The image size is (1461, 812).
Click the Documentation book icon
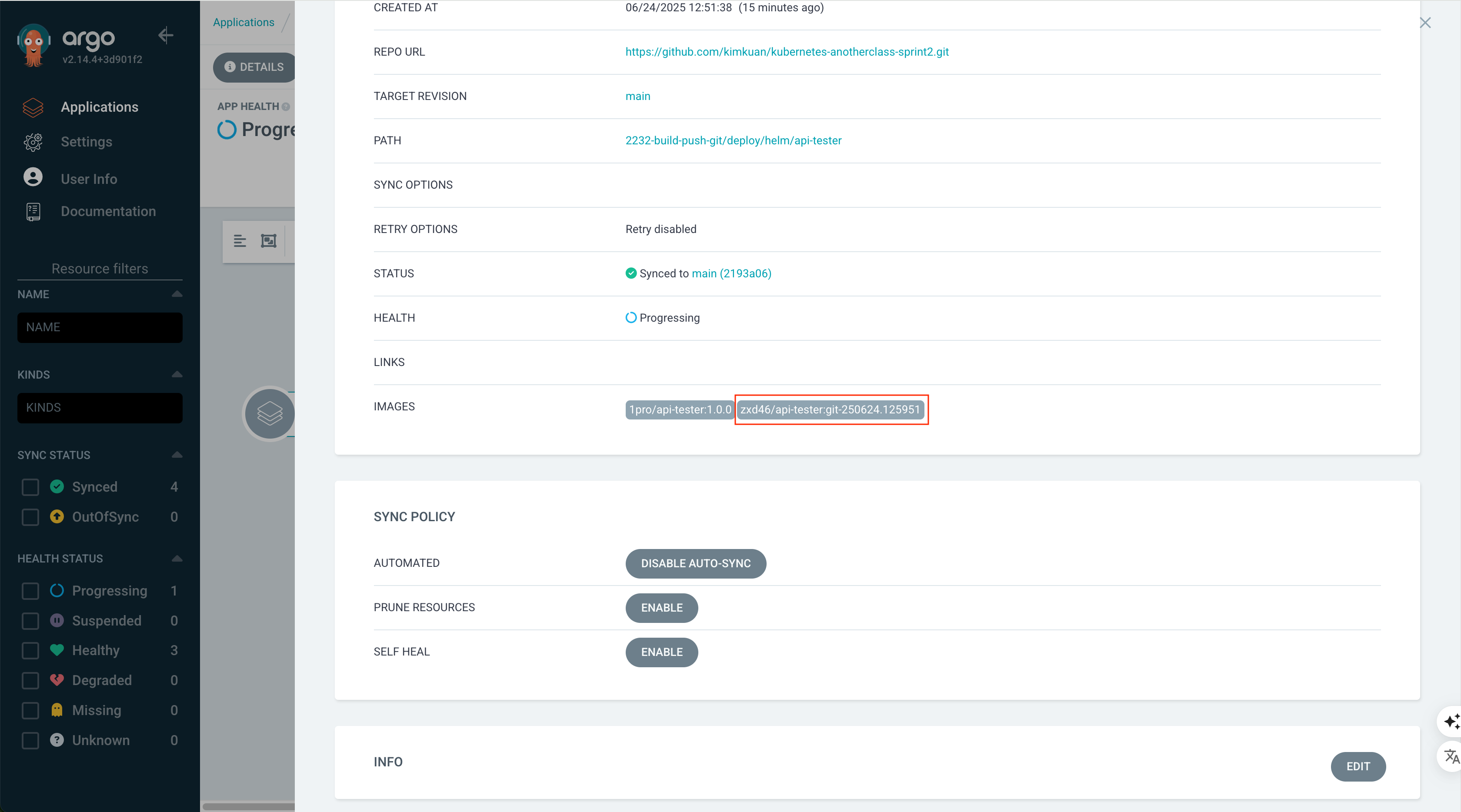point(33,212)
